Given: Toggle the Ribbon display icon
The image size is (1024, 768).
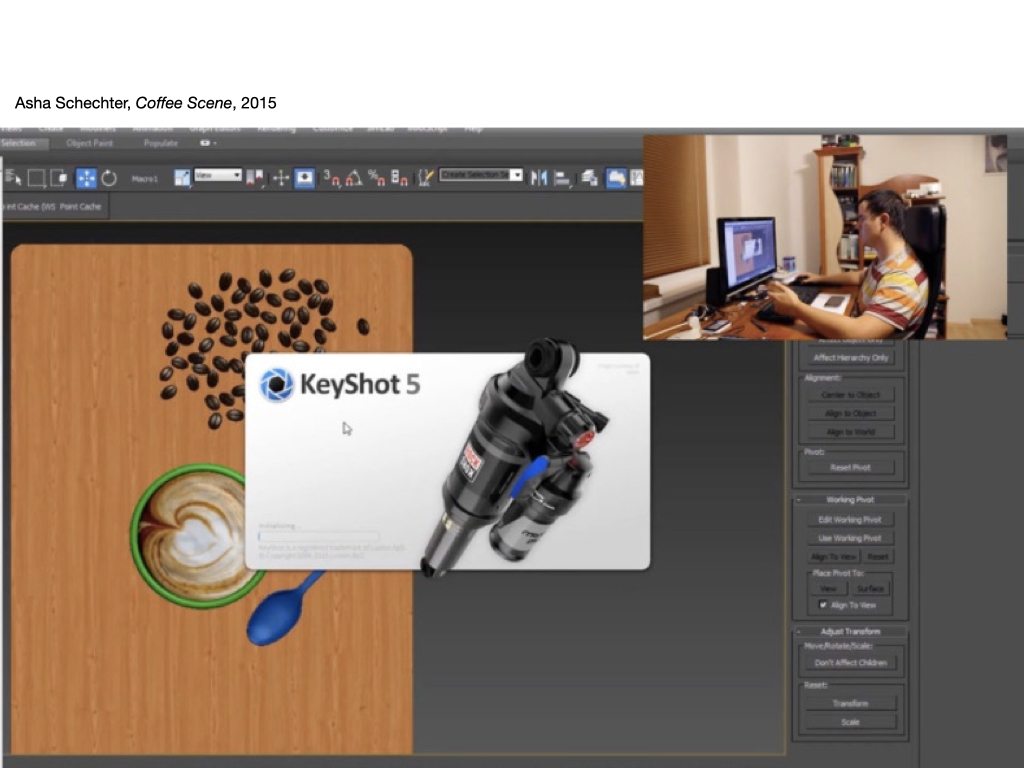Looking at the screenshot, I should pyautogui.click(x=616, y=178).
